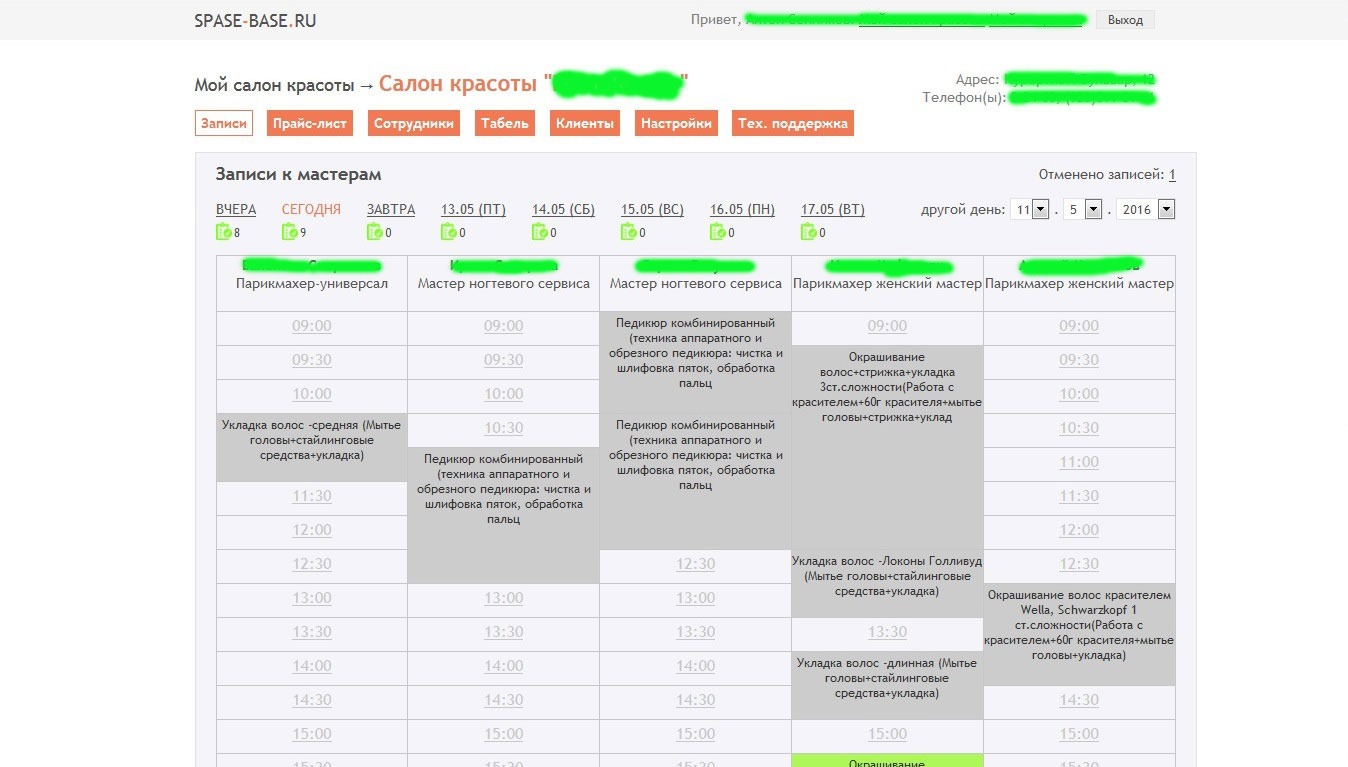Screen dimensions: 1348x767
Task: Select the 11:00 time slot
Action: tap(1080, 462)
